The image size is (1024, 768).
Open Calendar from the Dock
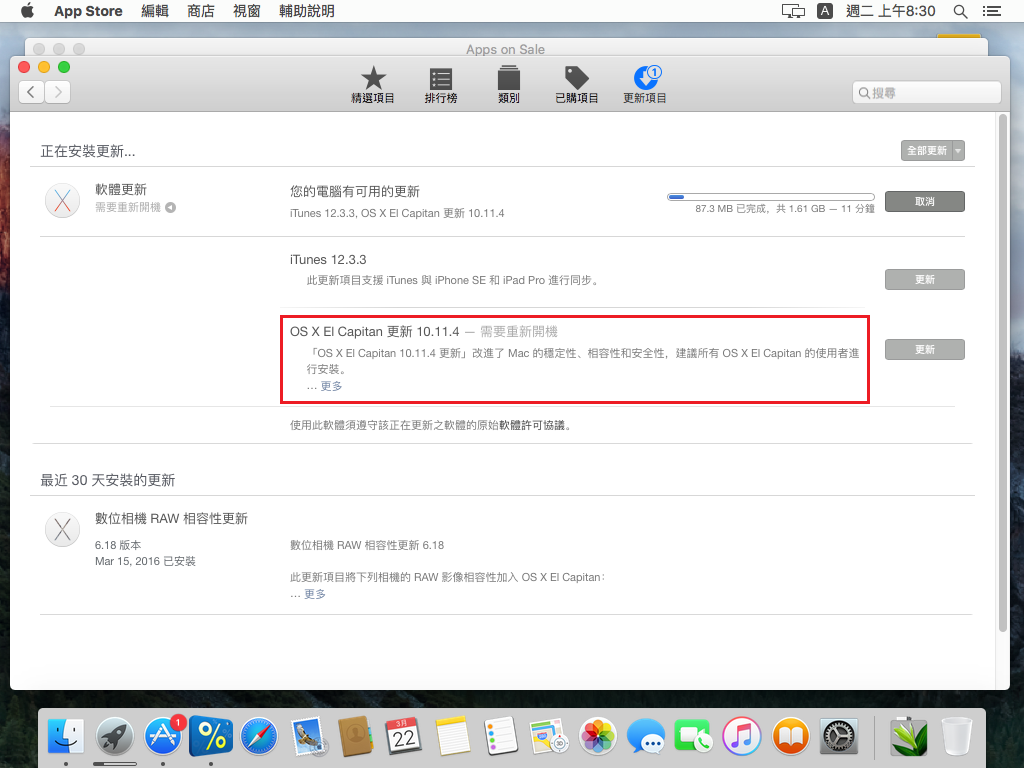404,736
